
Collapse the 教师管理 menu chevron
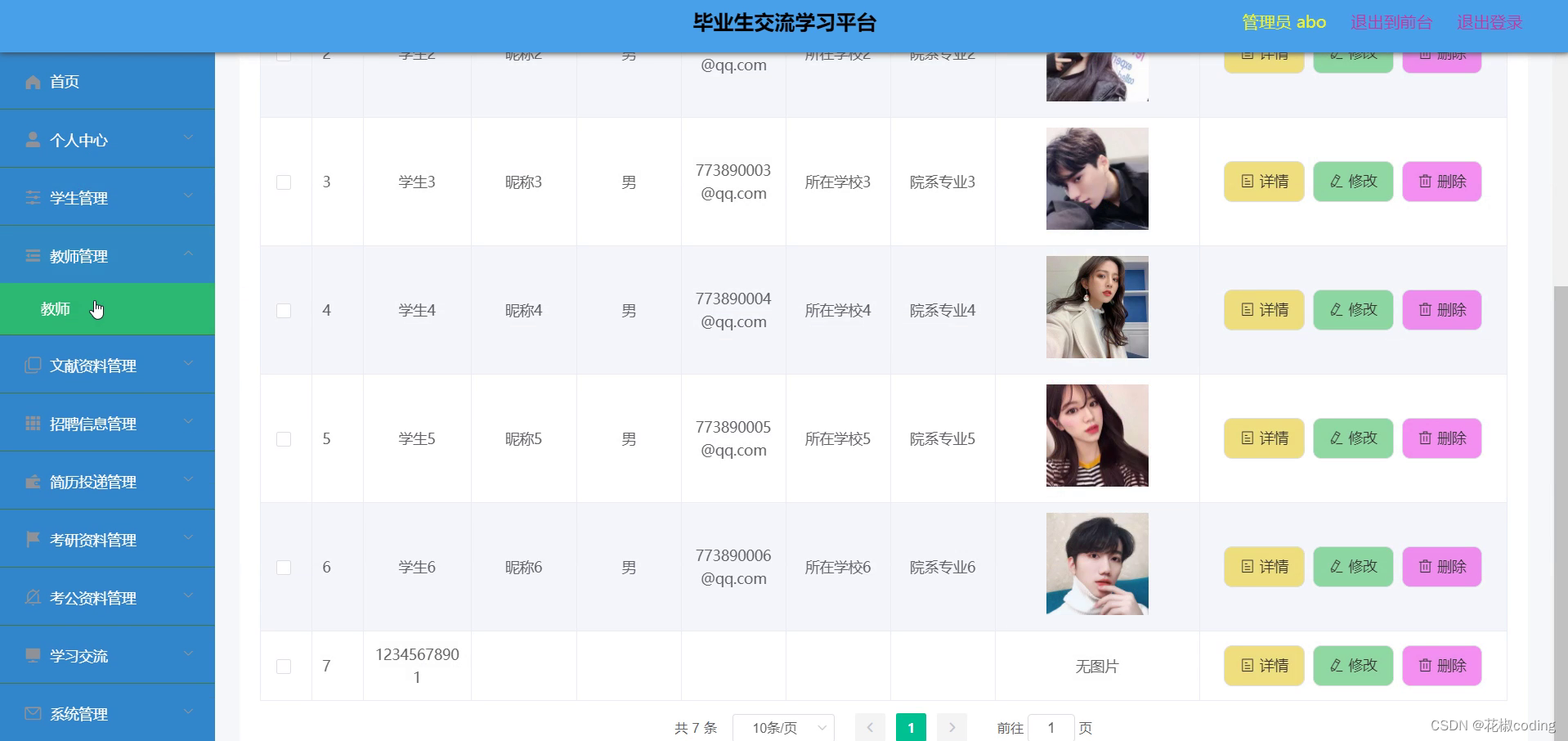click(x=188, y=254)
